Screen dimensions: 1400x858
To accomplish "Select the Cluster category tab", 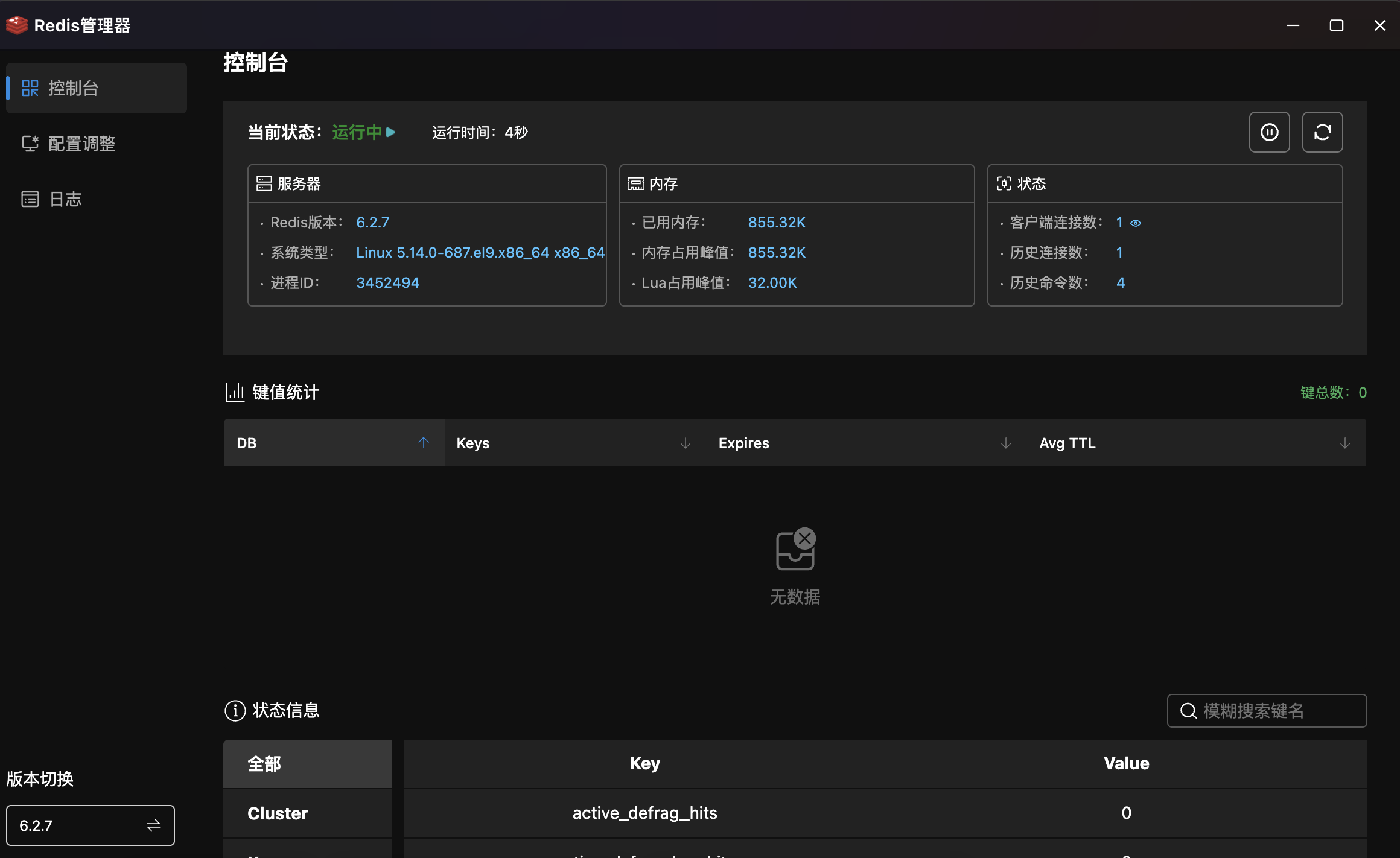I will [x=308, y=813].
